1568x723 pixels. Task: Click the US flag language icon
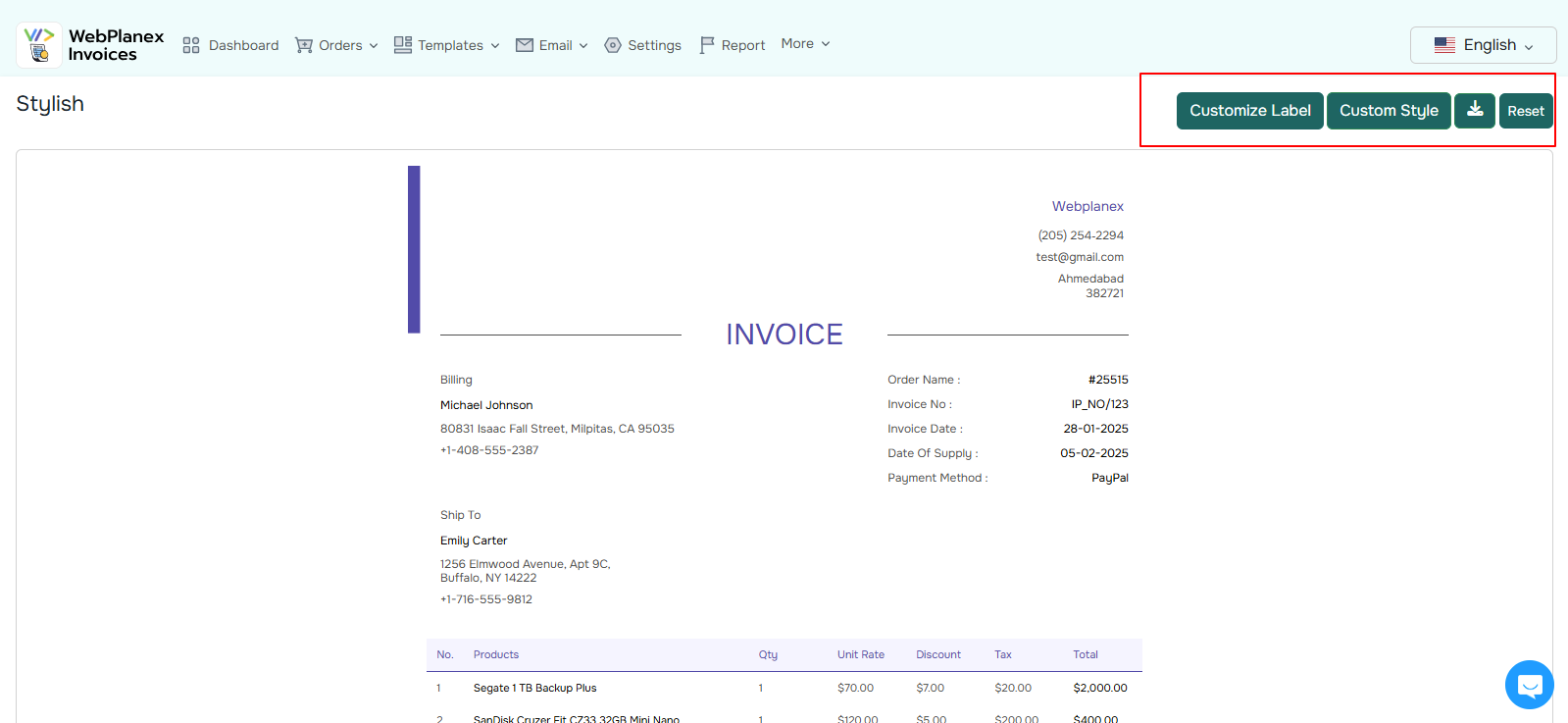[x=1444, y=45]
